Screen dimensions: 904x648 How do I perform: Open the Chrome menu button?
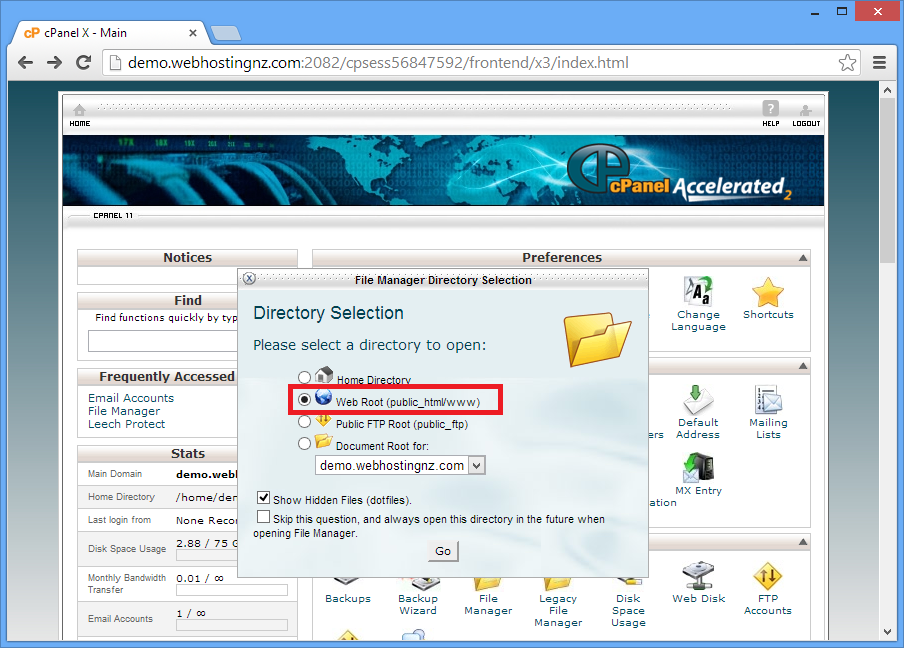tap(879, 63)
